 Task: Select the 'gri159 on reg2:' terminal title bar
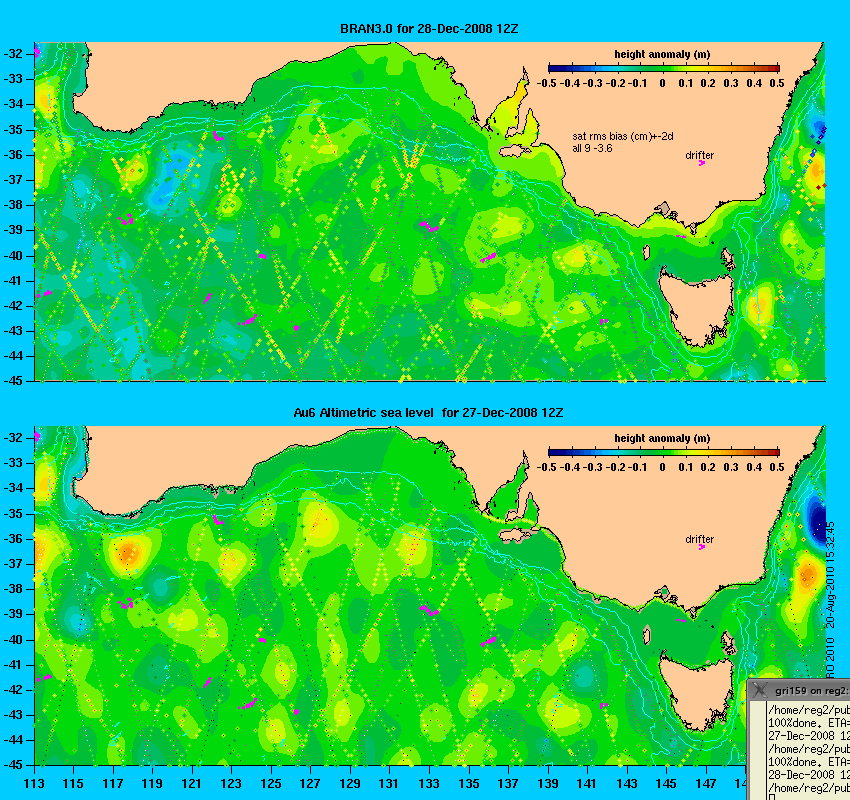(800, 690)
